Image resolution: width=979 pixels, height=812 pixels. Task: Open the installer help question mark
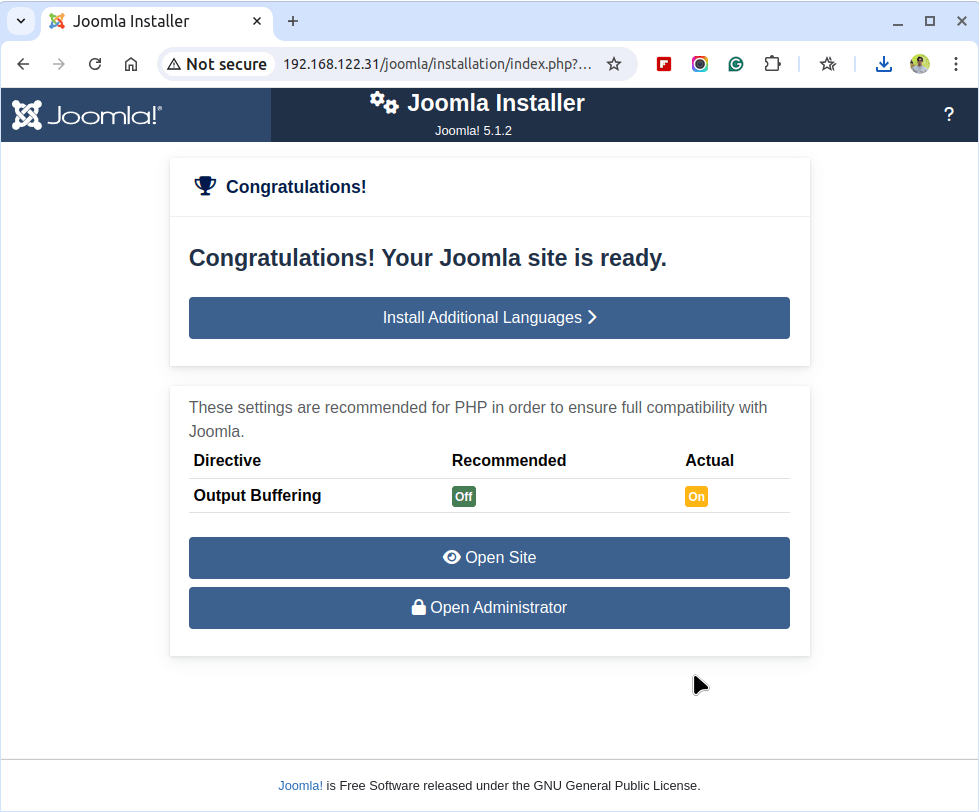coord(949,115)
